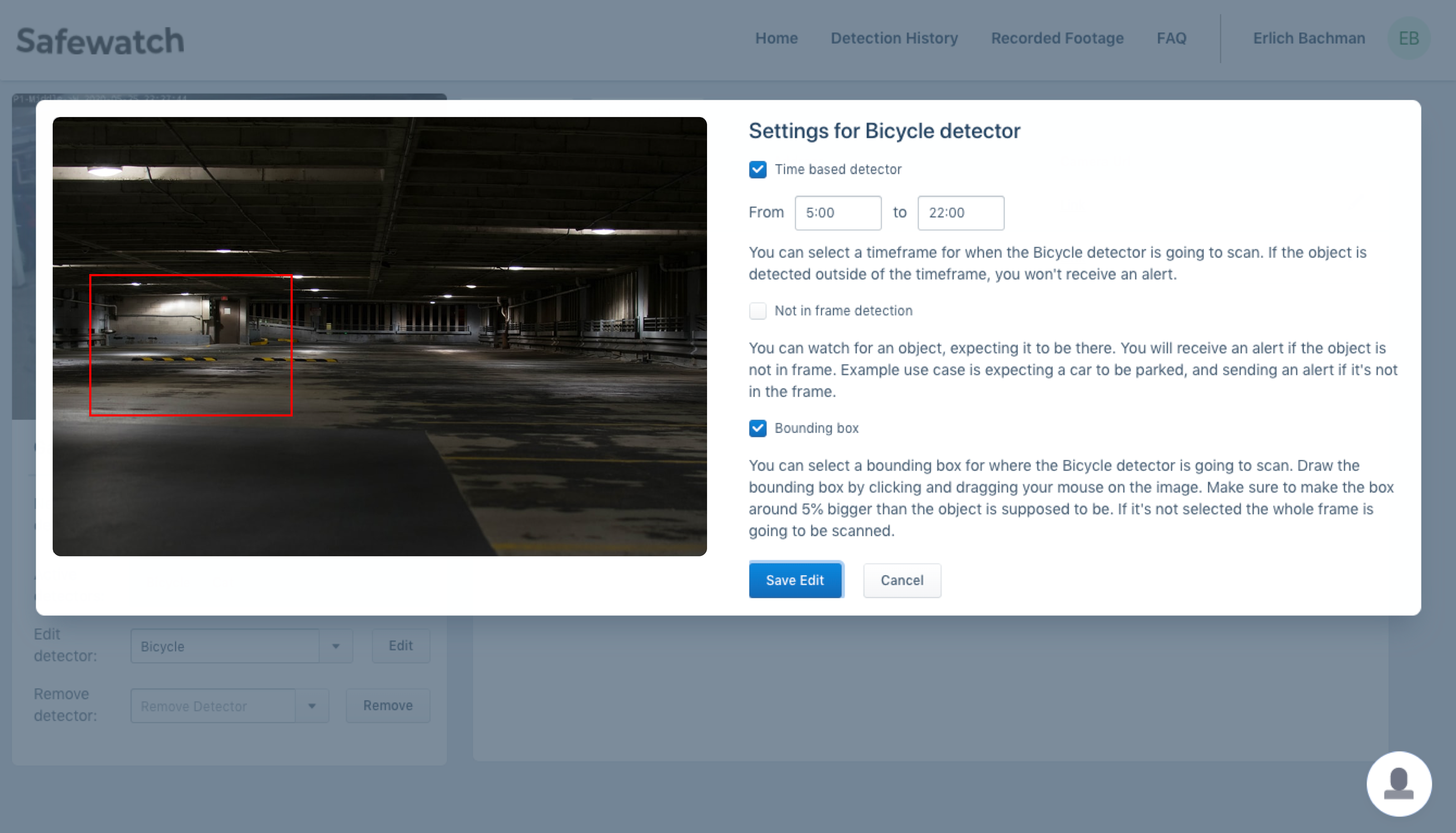Enable Not in frame detection
The width and height of the screenshot is (1456, 833).
757,311
